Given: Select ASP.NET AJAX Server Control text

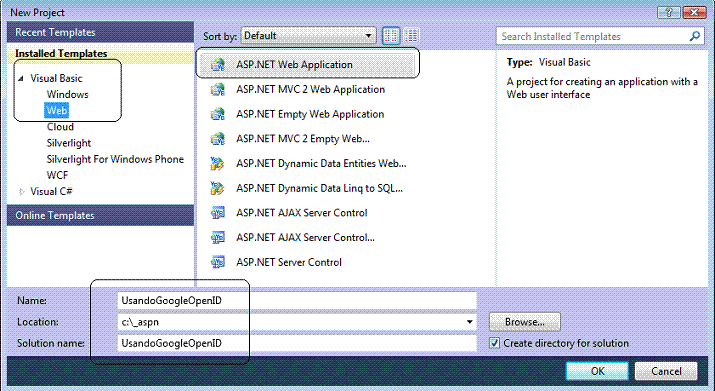Looking at the screenshot, I should (x=301, y=213).
